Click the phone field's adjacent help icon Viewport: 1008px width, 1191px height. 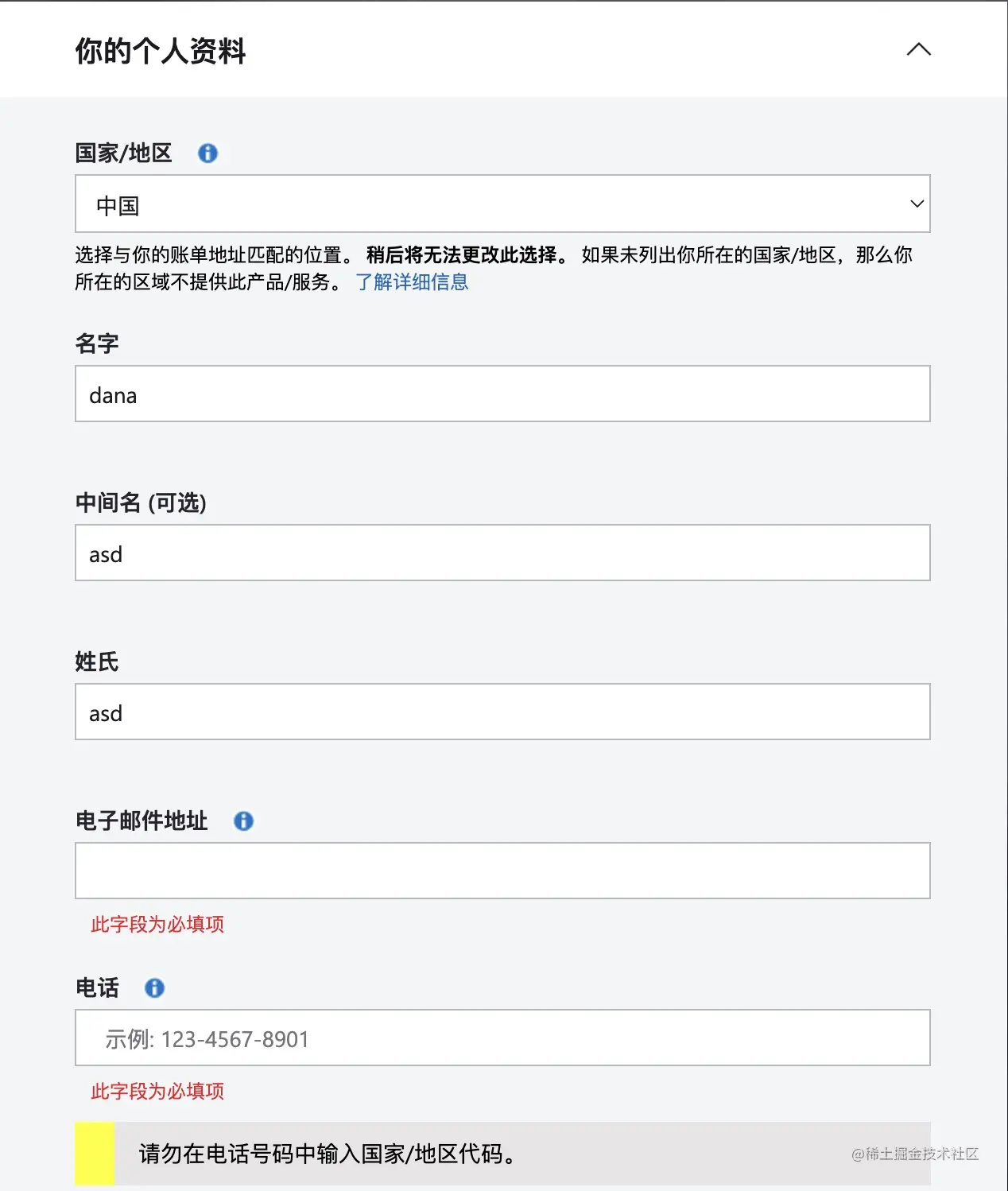point(154,988)
